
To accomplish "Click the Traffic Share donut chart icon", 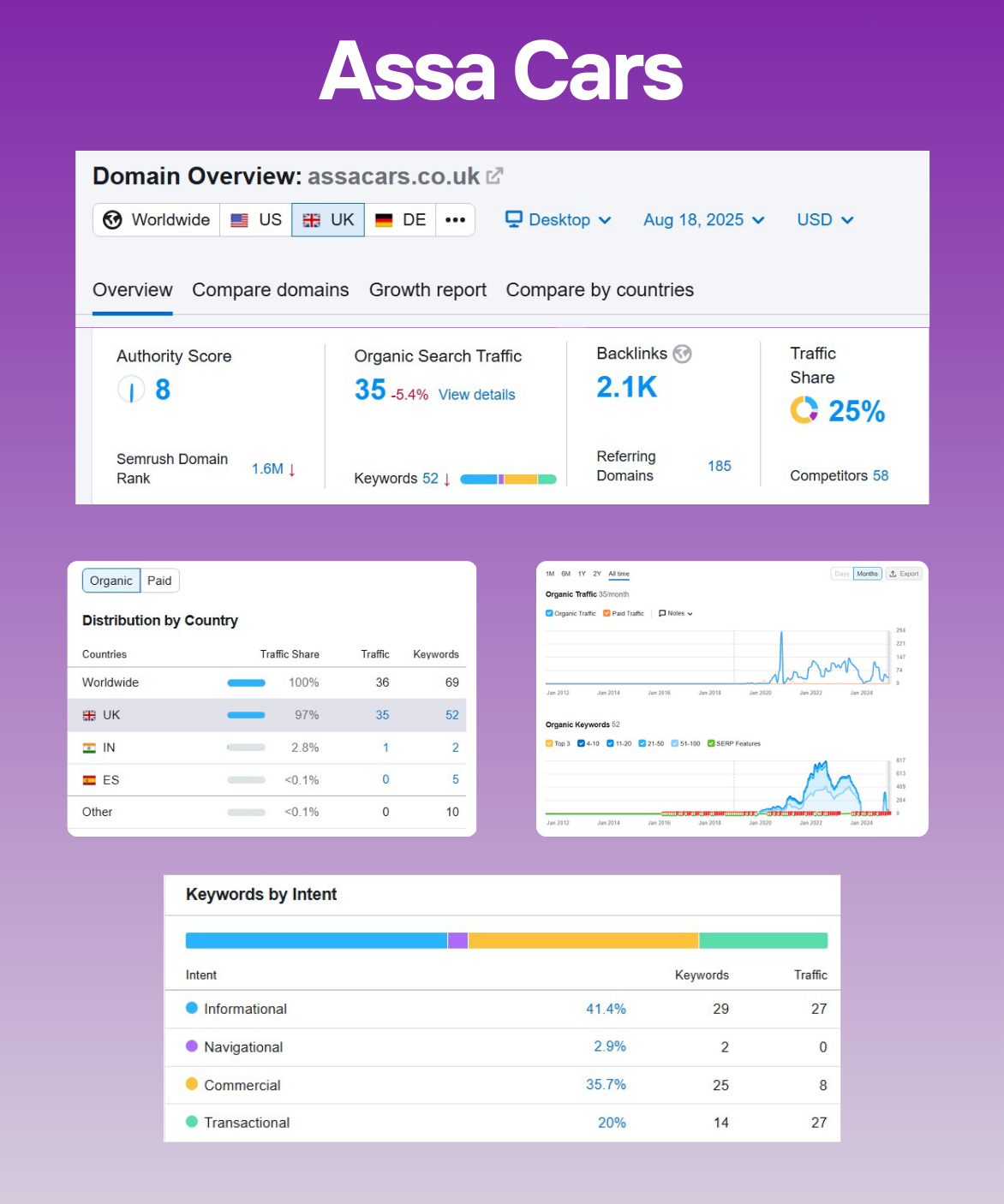I will pos(804,410).
